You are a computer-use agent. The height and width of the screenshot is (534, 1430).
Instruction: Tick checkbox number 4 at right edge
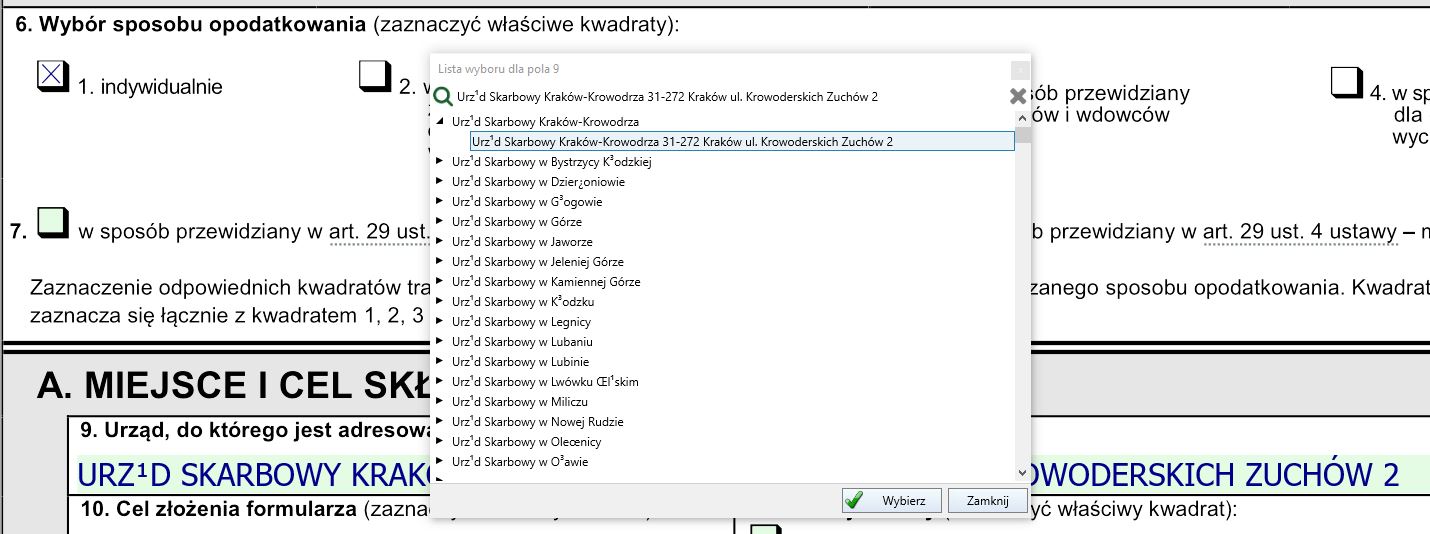coord(1346,82)
